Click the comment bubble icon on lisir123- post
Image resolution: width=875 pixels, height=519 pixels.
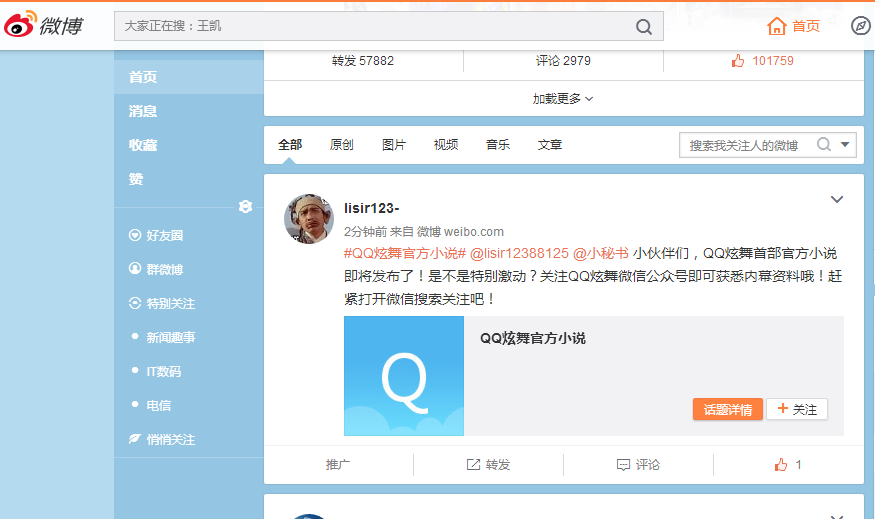click(623, 465)
